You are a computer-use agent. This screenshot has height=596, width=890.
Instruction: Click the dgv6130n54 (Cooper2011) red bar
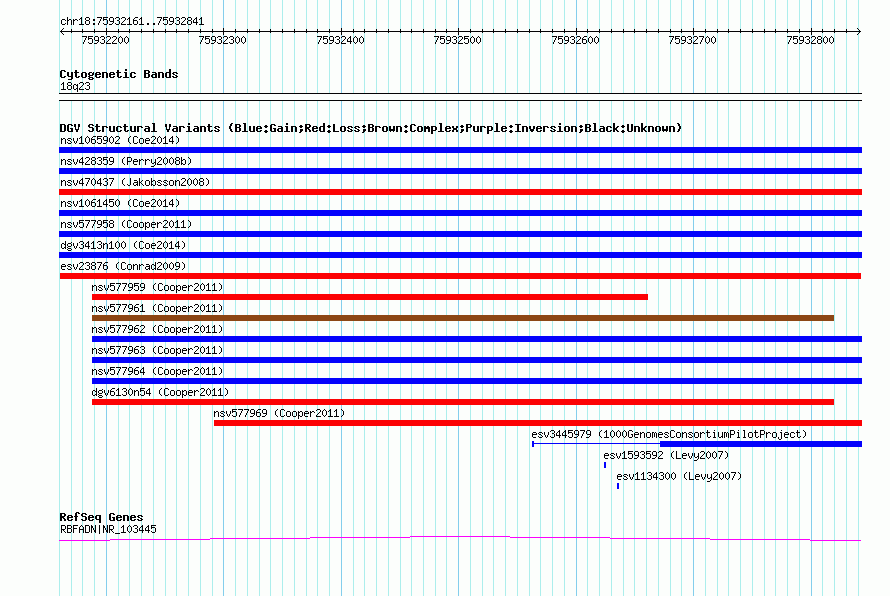click(463, 402)
